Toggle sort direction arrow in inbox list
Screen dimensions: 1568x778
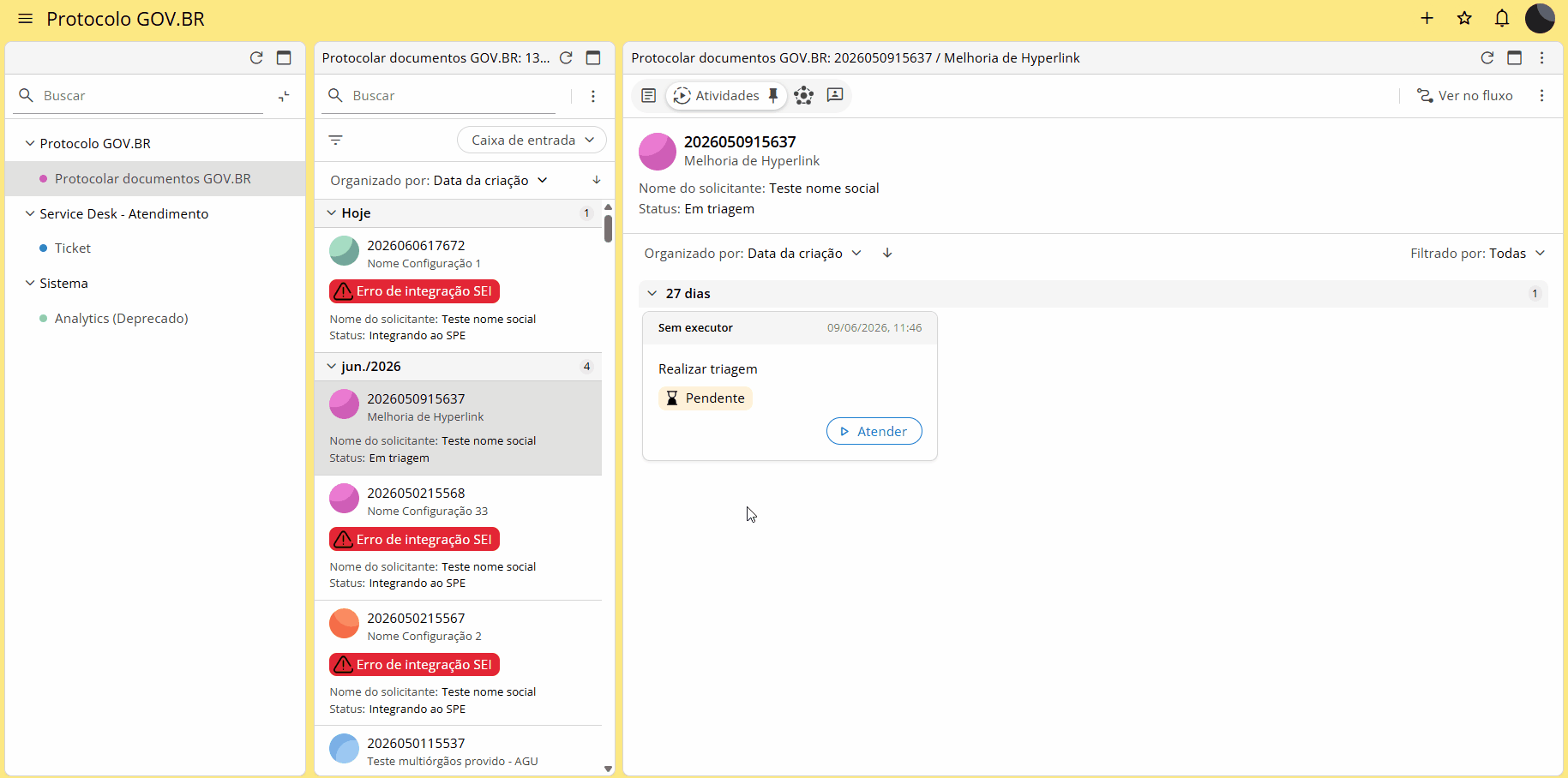597,180
